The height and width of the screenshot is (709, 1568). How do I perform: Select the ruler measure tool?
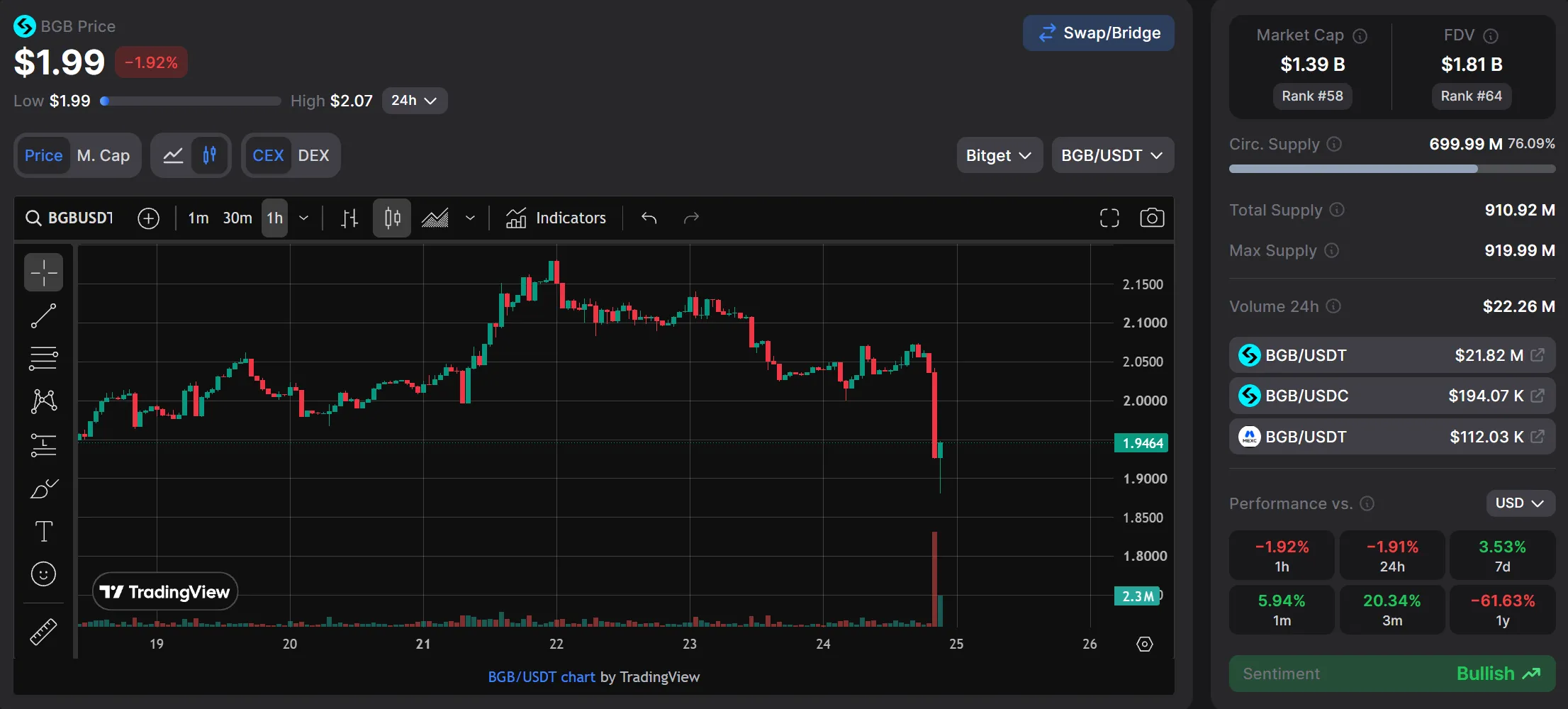(x=43, y=631)
